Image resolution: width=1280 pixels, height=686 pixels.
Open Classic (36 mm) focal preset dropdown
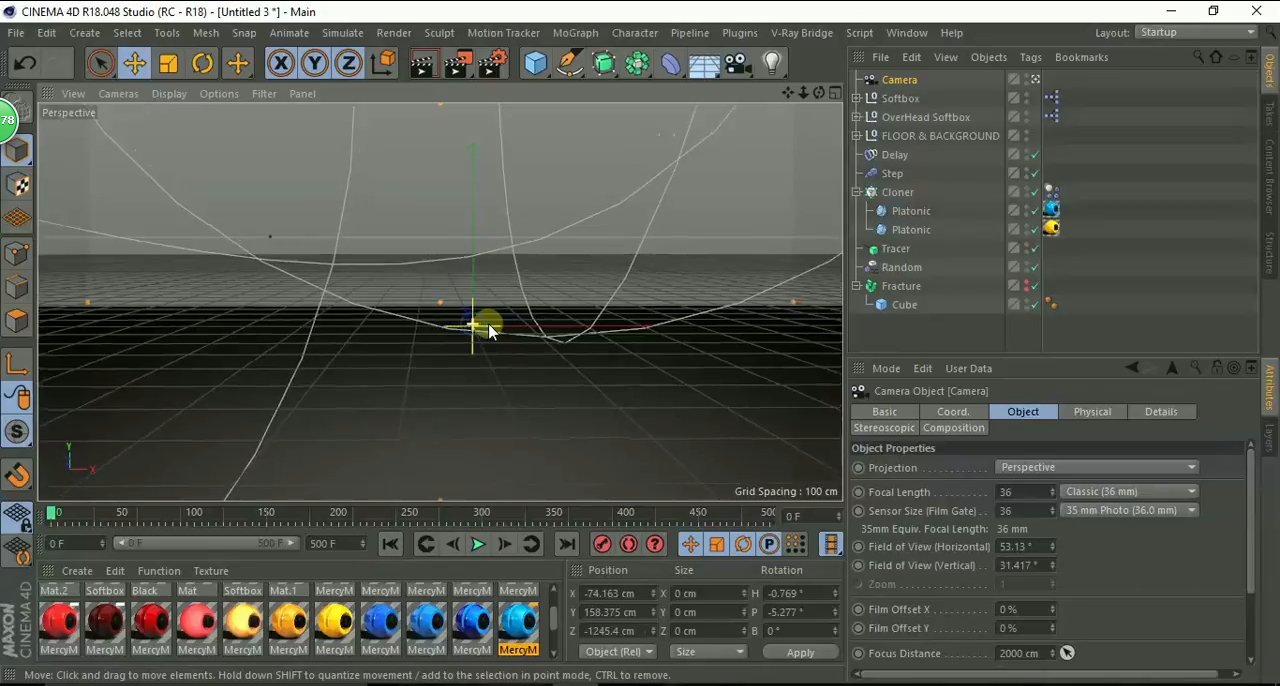(1130, 491)
